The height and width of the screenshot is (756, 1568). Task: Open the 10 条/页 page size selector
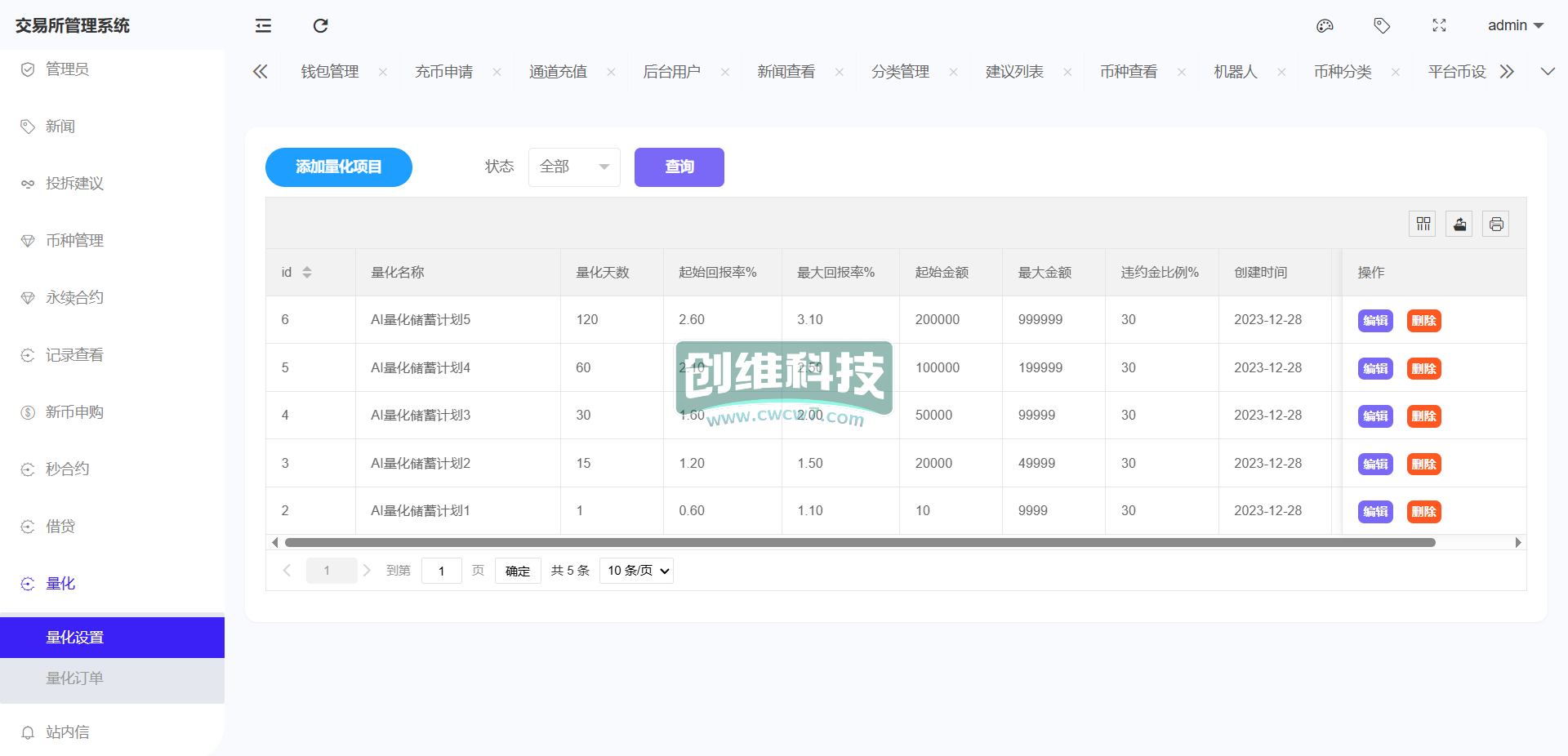[x=636, y=571]
